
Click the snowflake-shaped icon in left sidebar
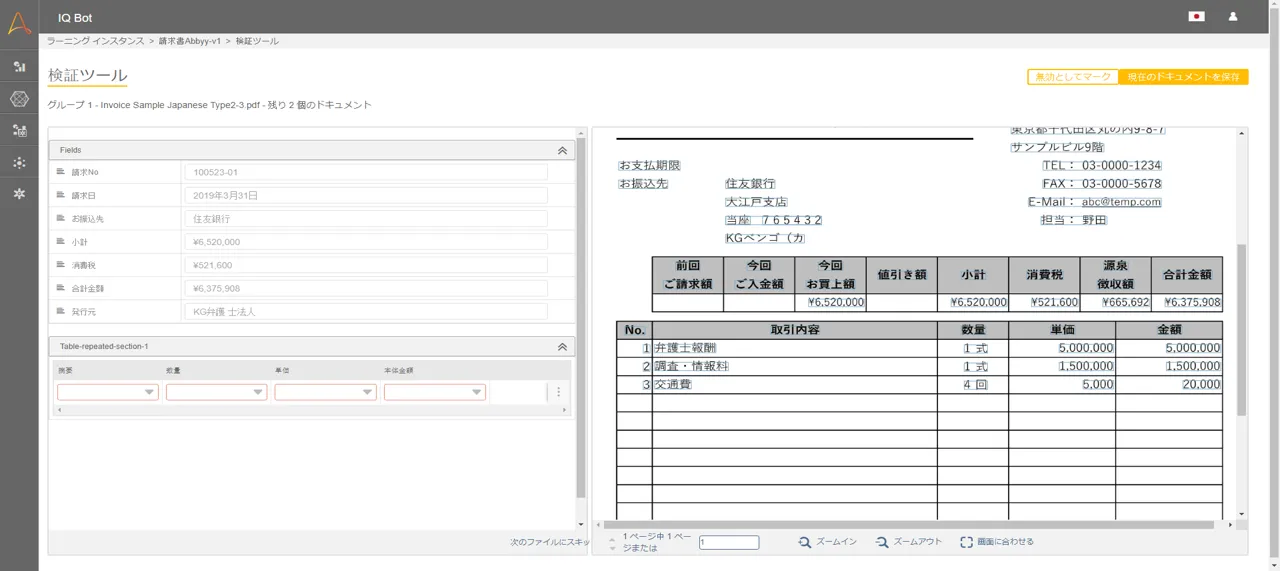point(19,193)
